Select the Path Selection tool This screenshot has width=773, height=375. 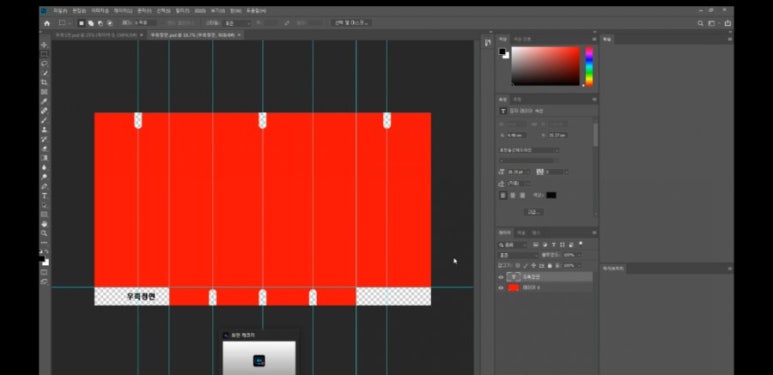pyautogui.click(x=44, y=205)
